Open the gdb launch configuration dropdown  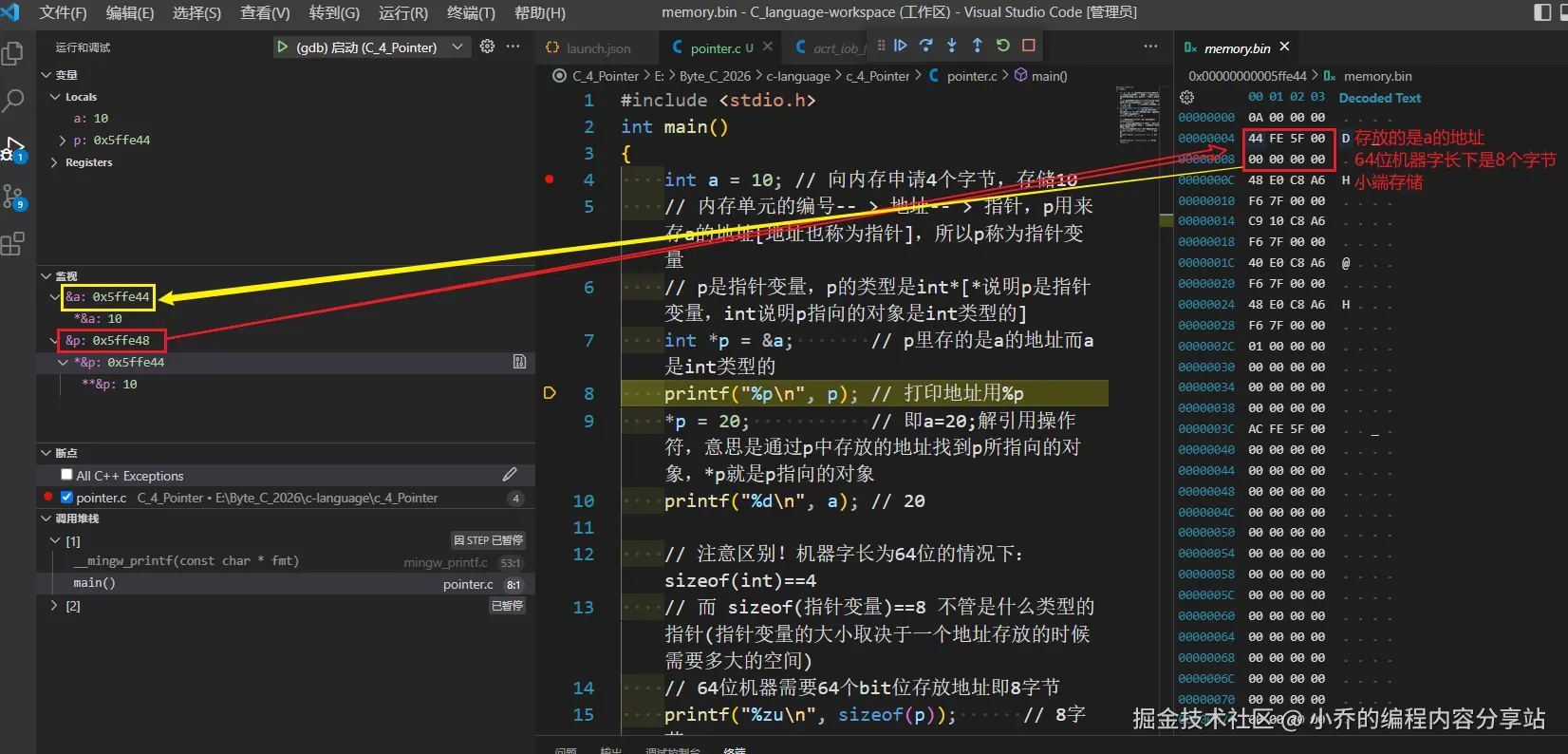pyautogui.click(x=457, y=47)
